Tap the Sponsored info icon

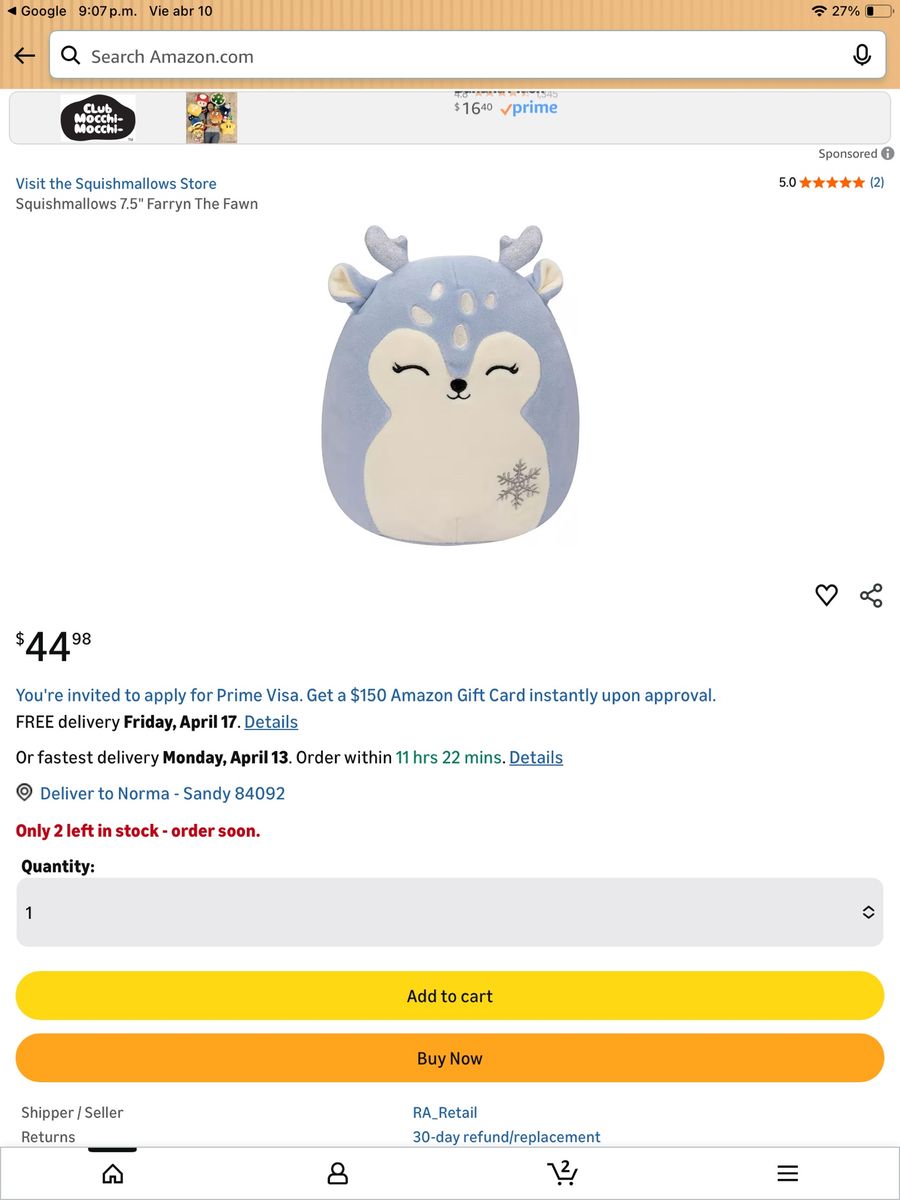(x=888, y=153)
